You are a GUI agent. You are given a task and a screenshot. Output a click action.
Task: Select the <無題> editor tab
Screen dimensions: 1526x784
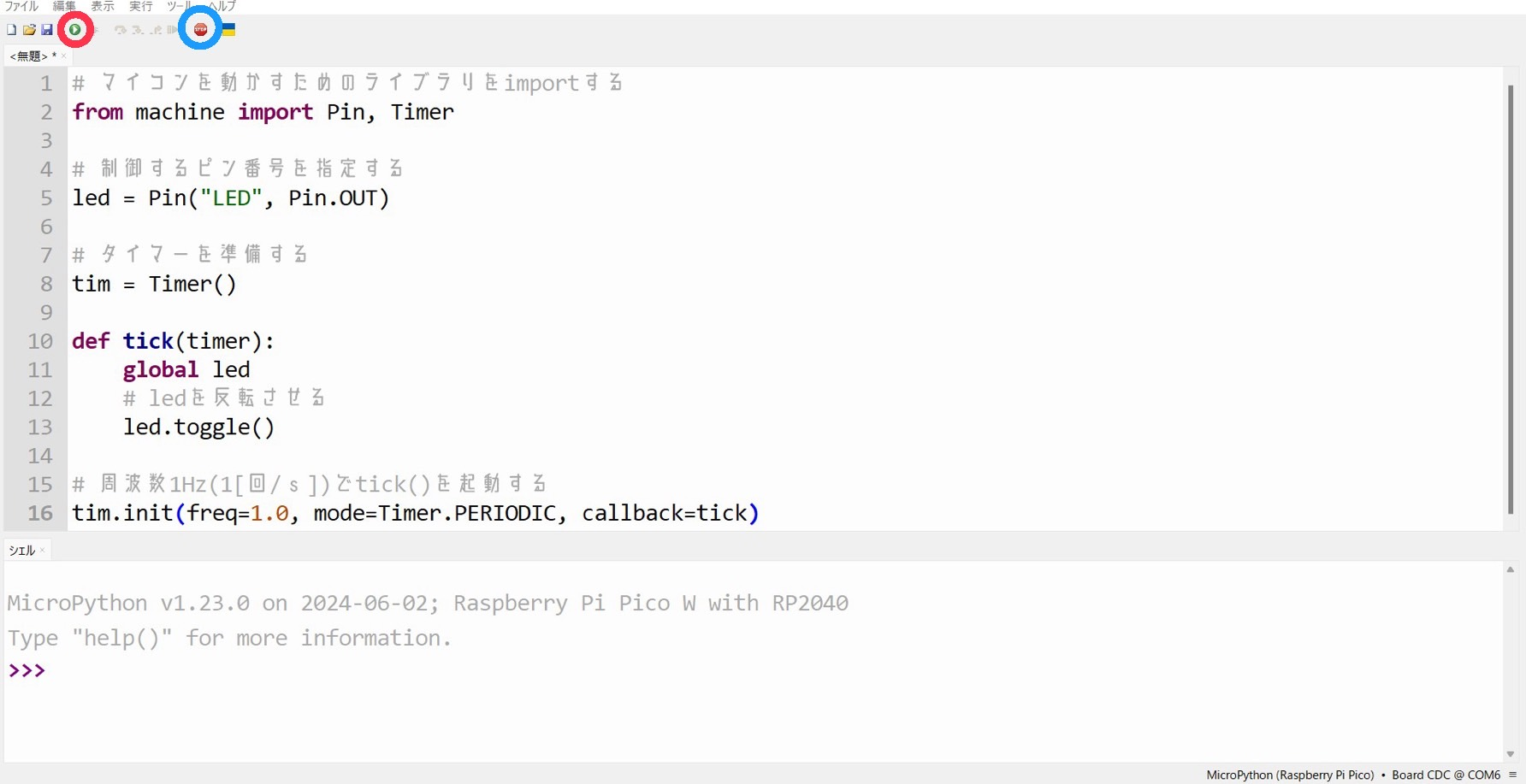28,56
